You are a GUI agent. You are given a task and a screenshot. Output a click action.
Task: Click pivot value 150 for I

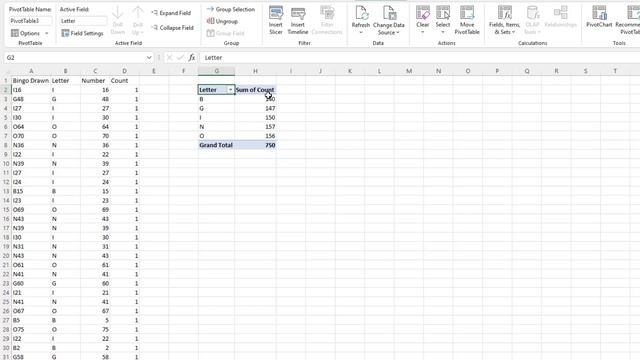click(x=256, y=118)
